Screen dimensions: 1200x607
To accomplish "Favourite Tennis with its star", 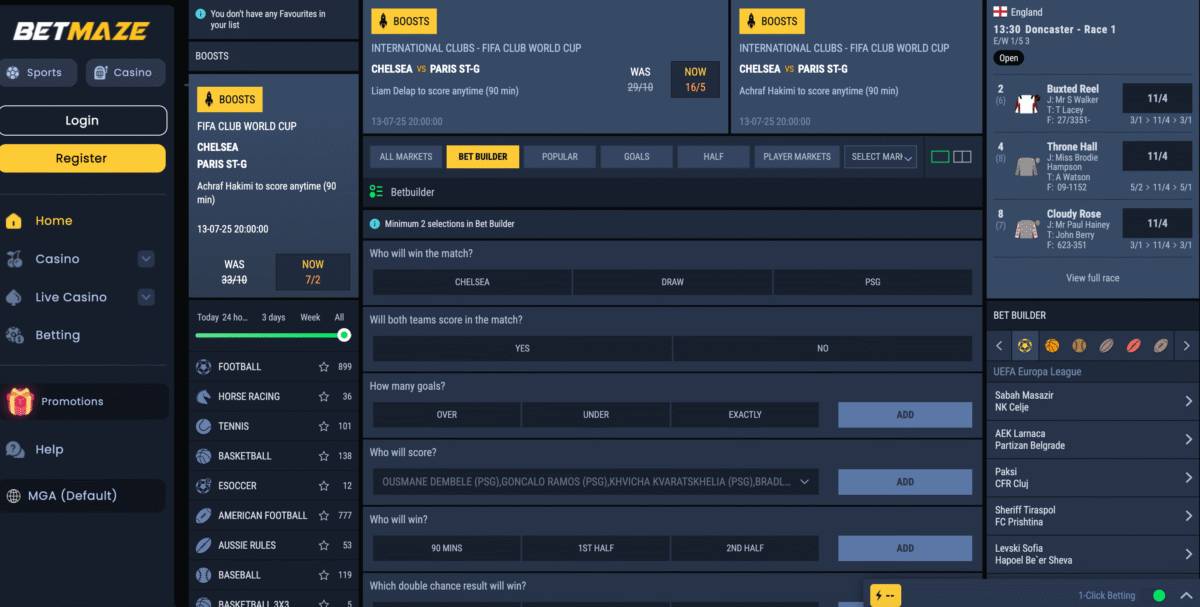I will [x=323, y=426].
